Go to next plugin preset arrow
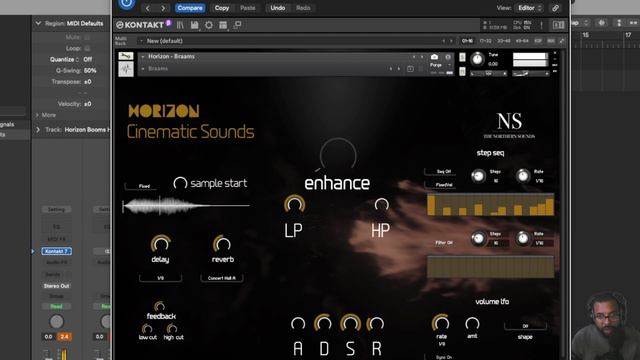Screen dimensions: 640x360 click(163, 8)
